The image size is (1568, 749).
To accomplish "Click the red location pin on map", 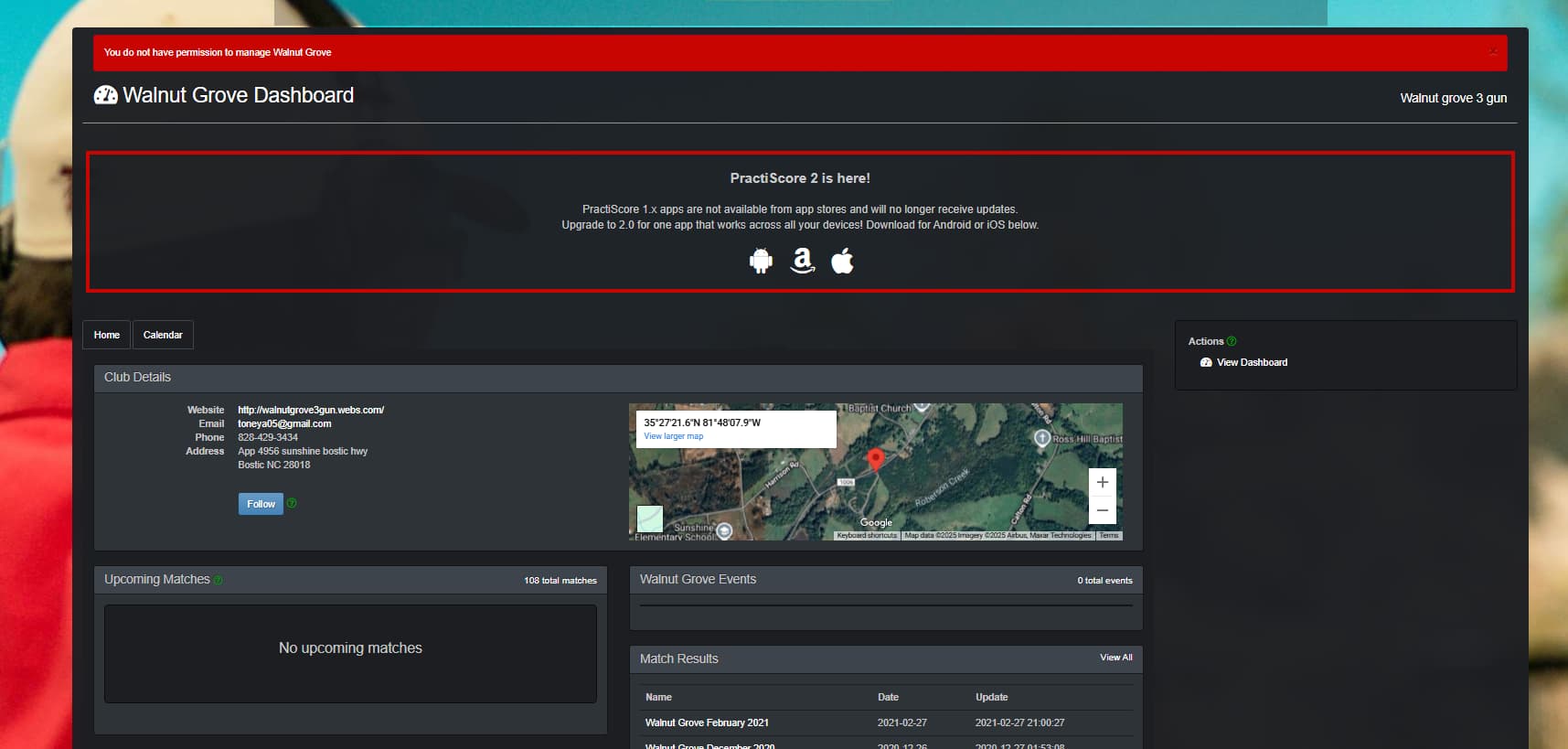I will pyautogui.click(x=875, y=458).
